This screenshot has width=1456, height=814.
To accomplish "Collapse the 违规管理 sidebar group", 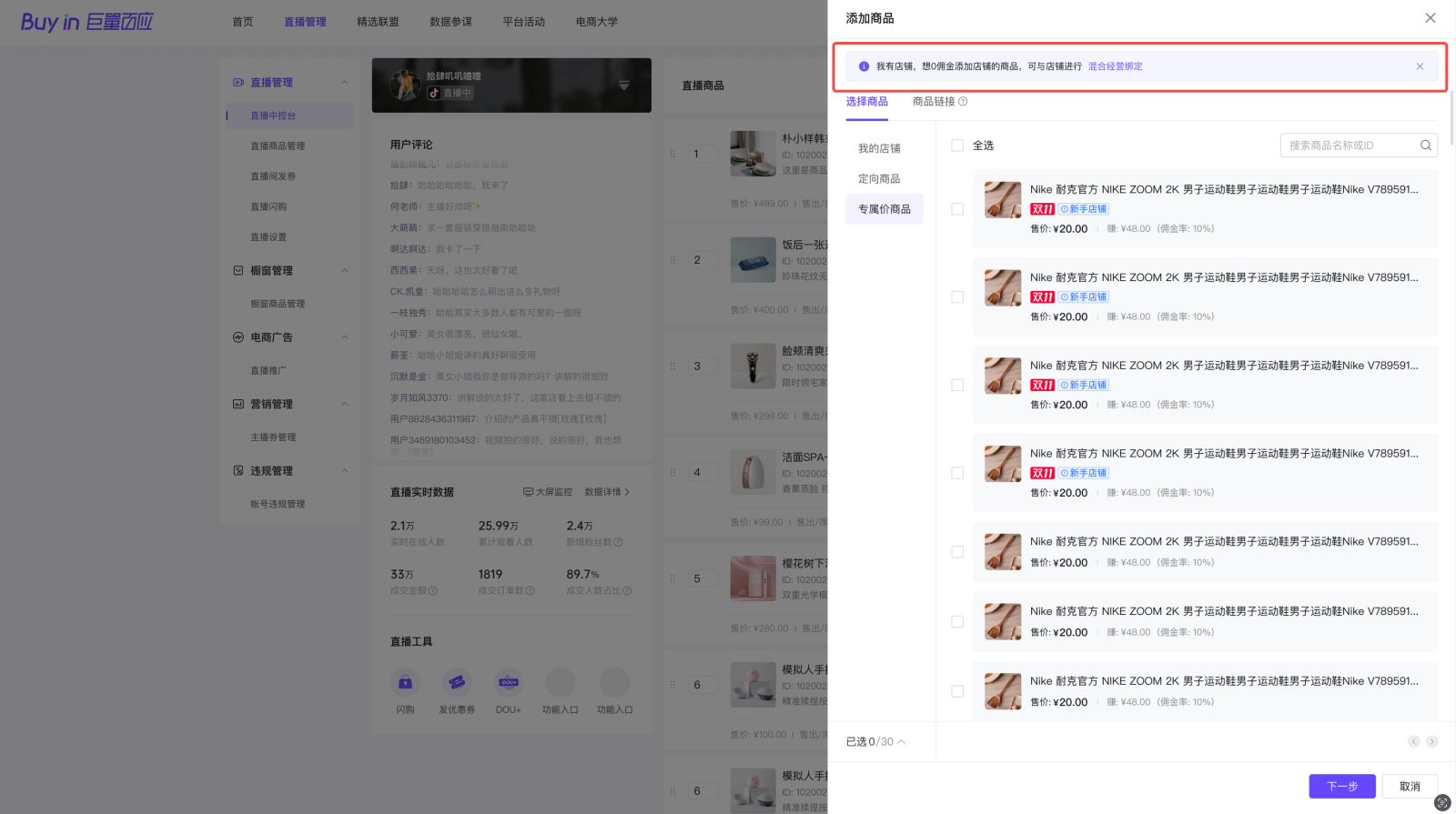I will pyautogui.click(x=345, y=471).
